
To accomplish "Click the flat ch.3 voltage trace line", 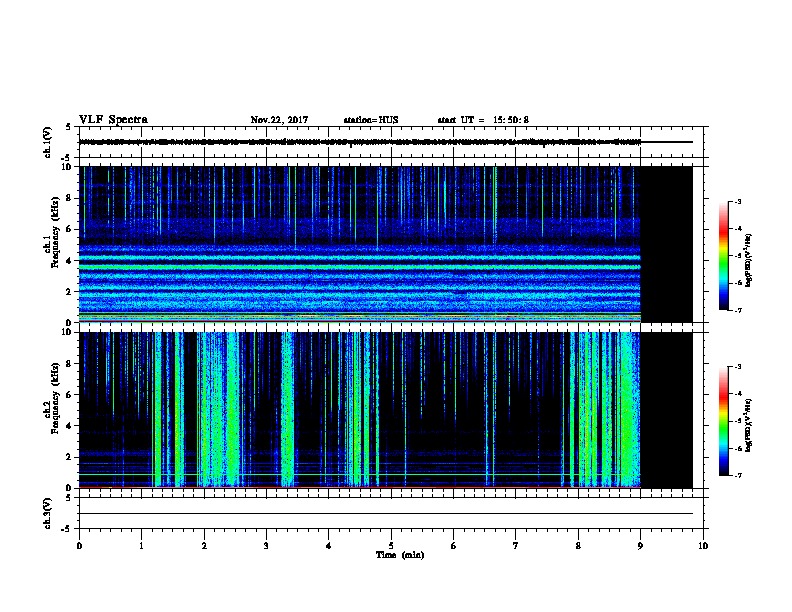I will (x=386, y=514).
